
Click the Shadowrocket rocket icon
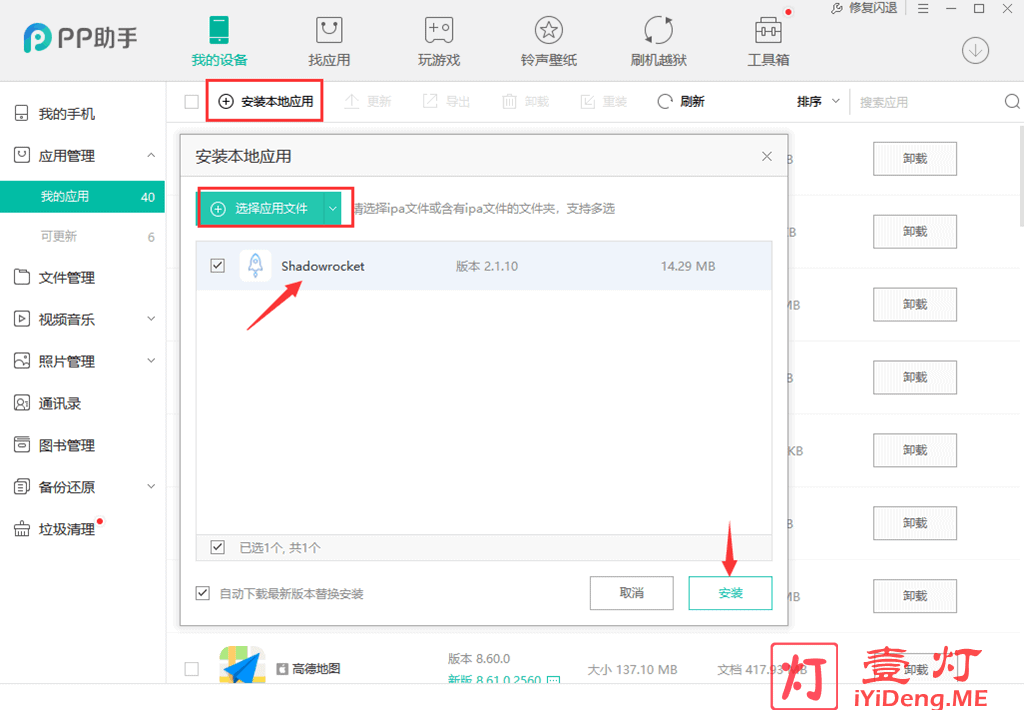[x=255, y=266]
